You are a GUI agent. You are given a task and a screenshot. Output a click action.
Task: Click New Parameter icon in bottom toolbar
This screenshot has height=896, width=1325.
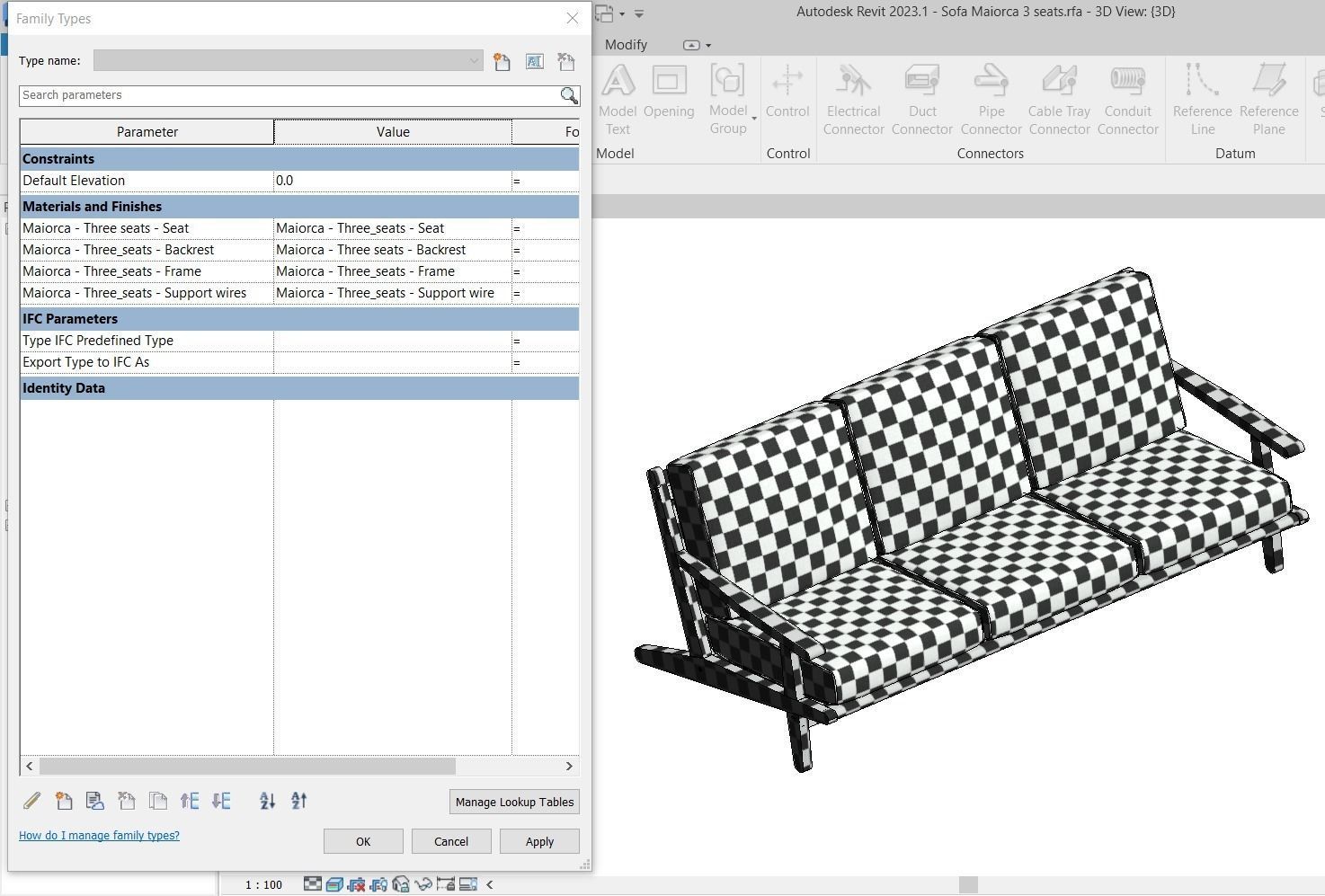[64, 801]
